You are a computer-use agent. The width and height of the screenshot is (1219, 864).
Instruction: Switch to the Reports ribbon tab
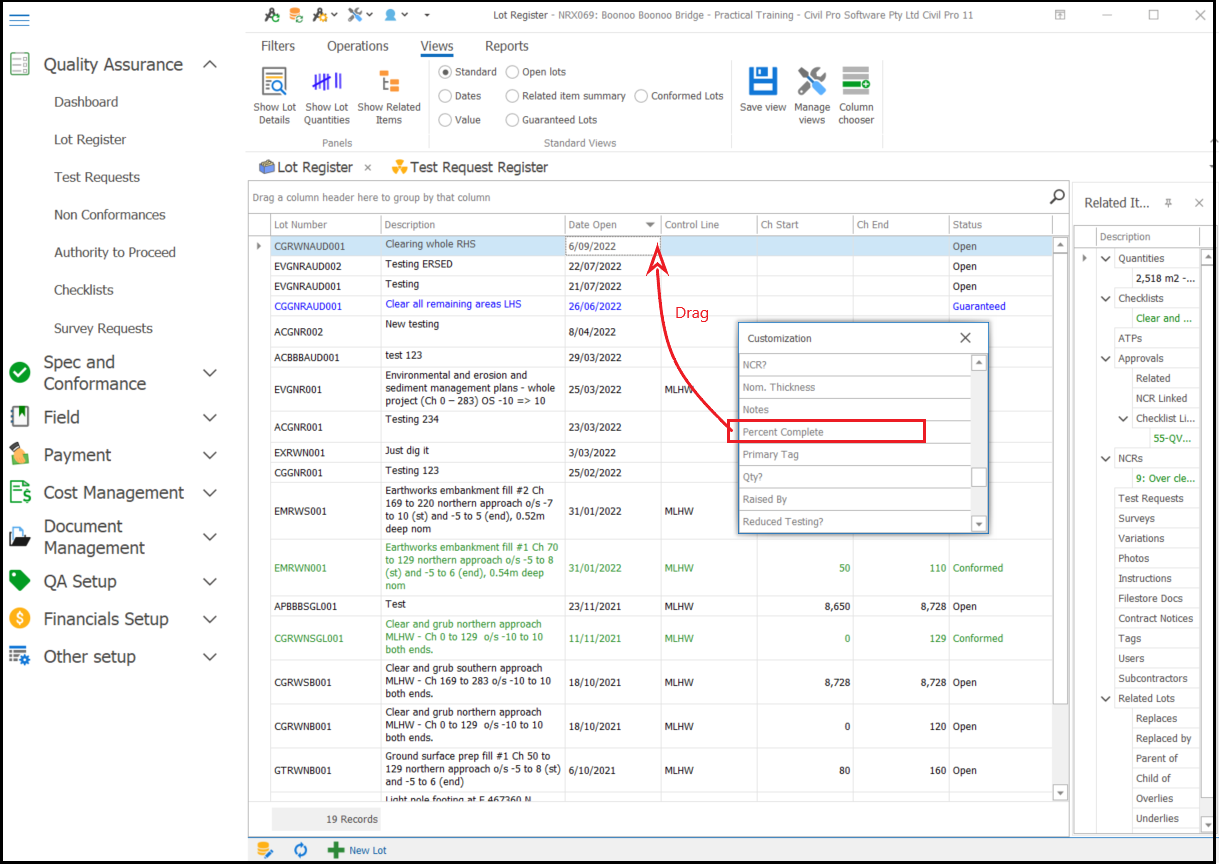(506, 46)
